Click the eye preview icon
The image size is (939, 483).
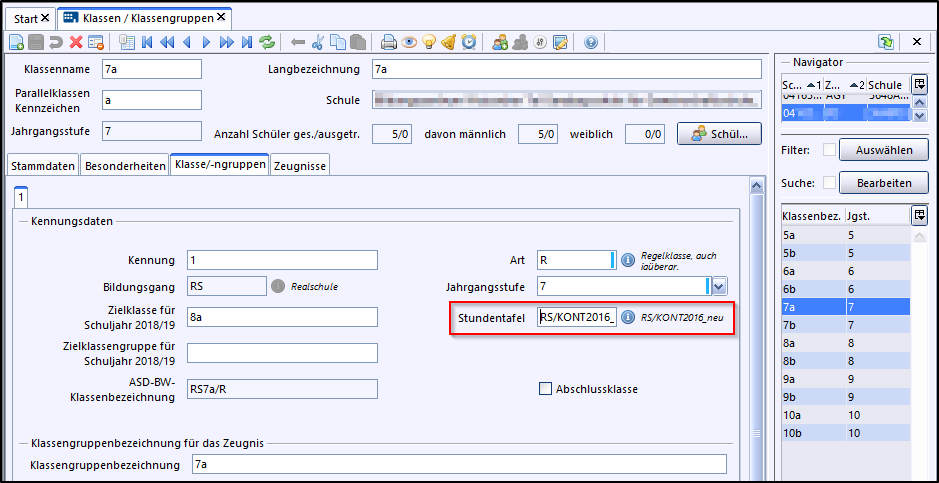click(409, 42)
